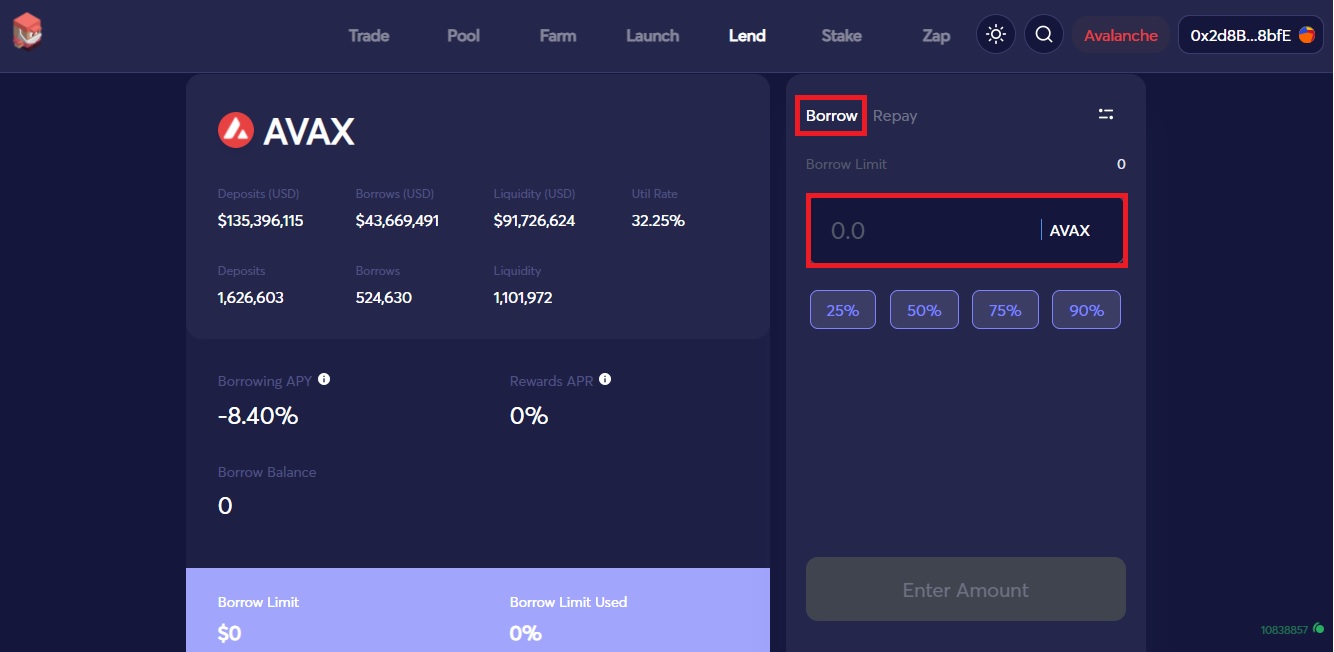Open the Zap menu

(936, 35)
